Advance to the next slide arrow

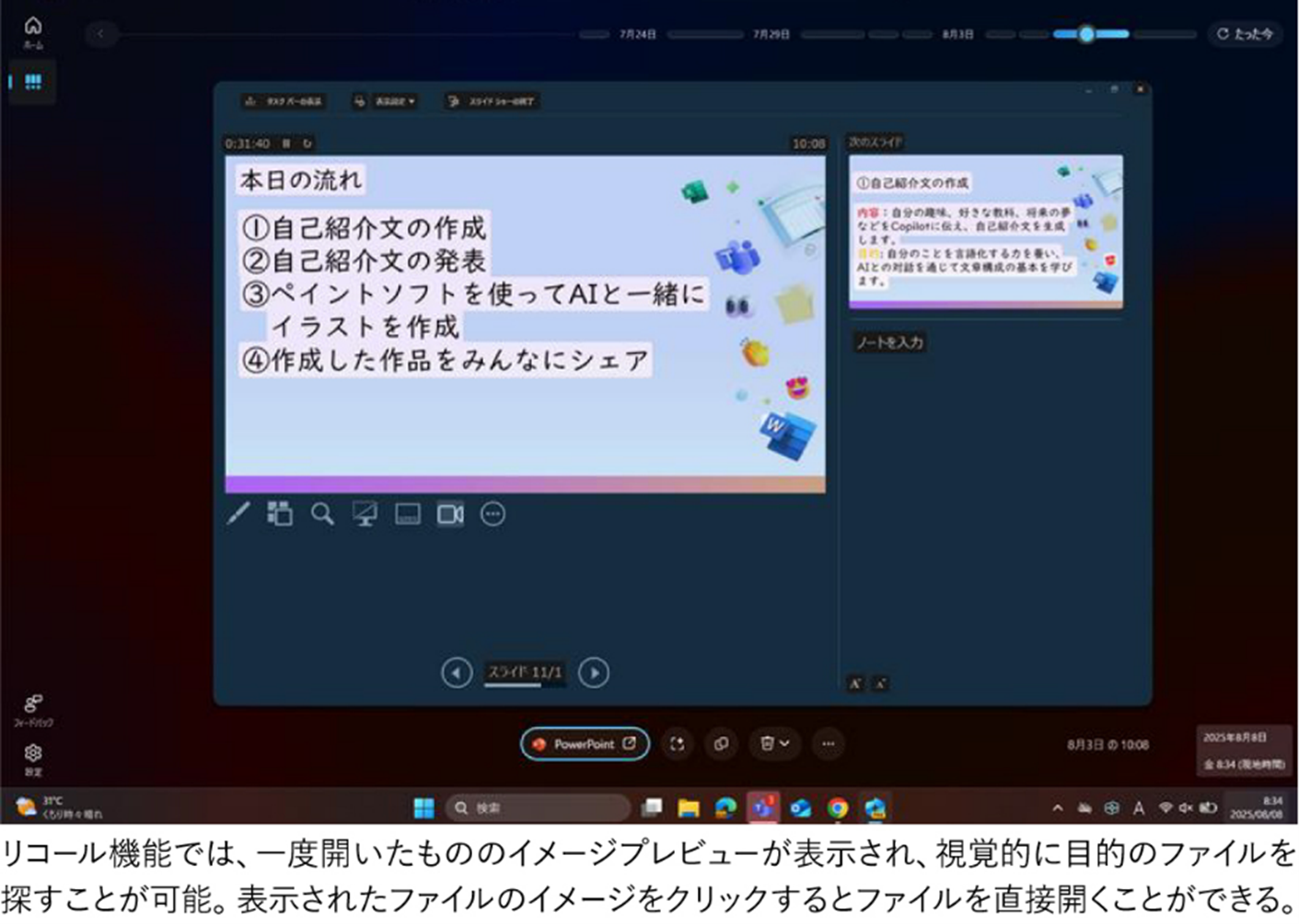[x=594, y=673]
